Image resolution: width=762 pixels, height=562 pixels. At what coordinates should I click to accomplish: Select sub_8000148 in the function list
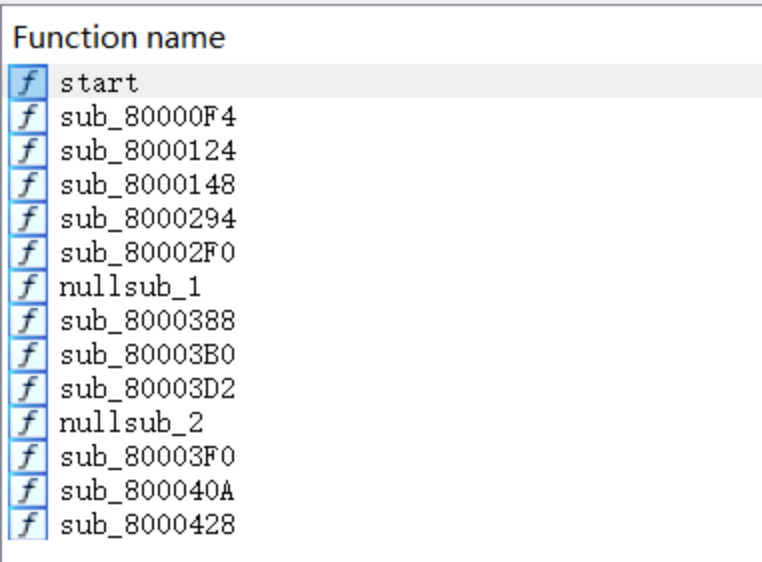click(x=148, y=185)
